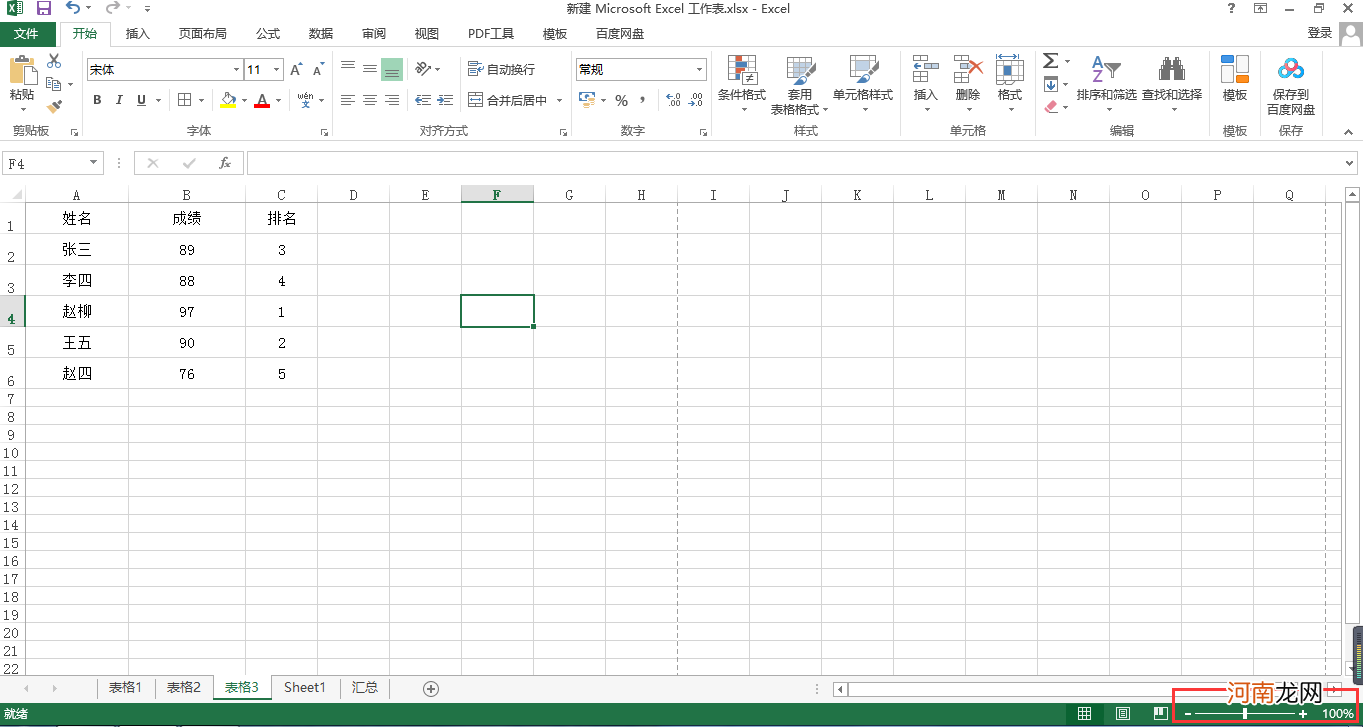Cut the selection with scissors icon
The image size is (1363, 727).
(54, 62)
